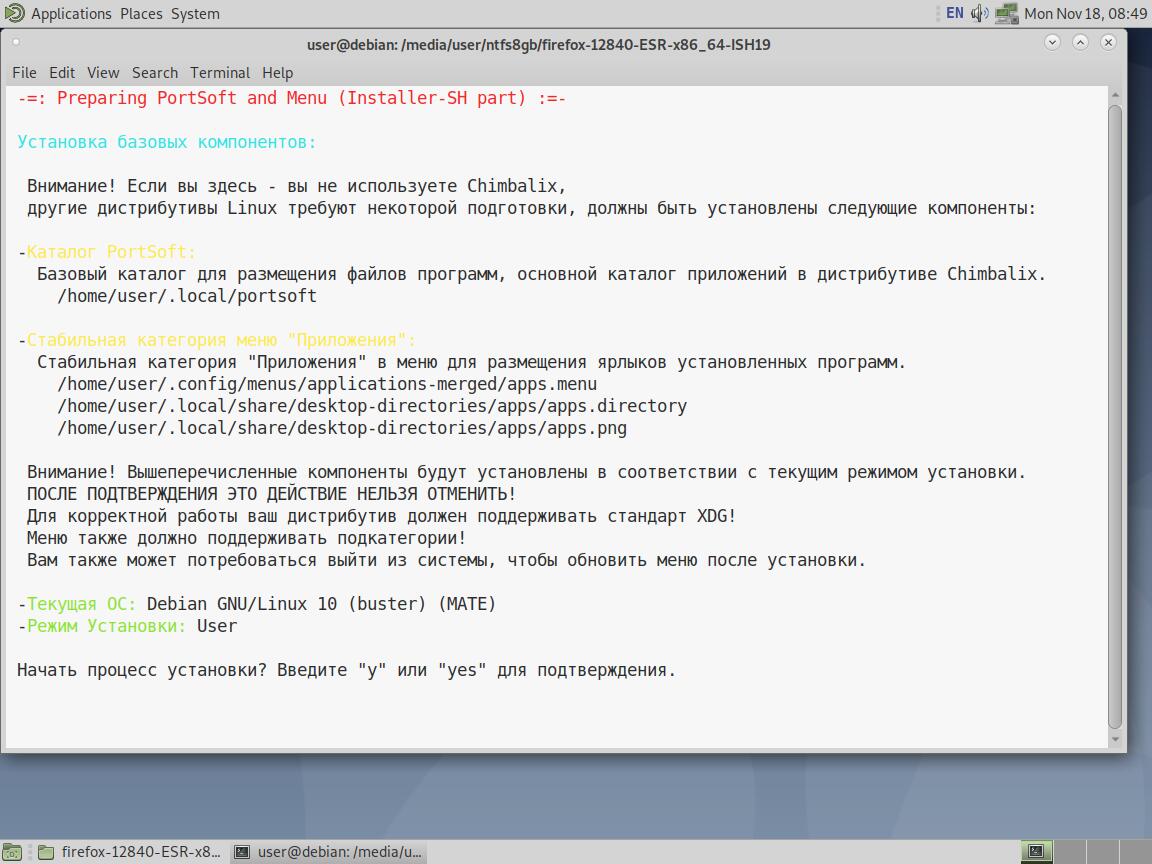Click the show desktop icon in bottom panel
Screen dimensions: 1152x864
click(x=12, y=852)
